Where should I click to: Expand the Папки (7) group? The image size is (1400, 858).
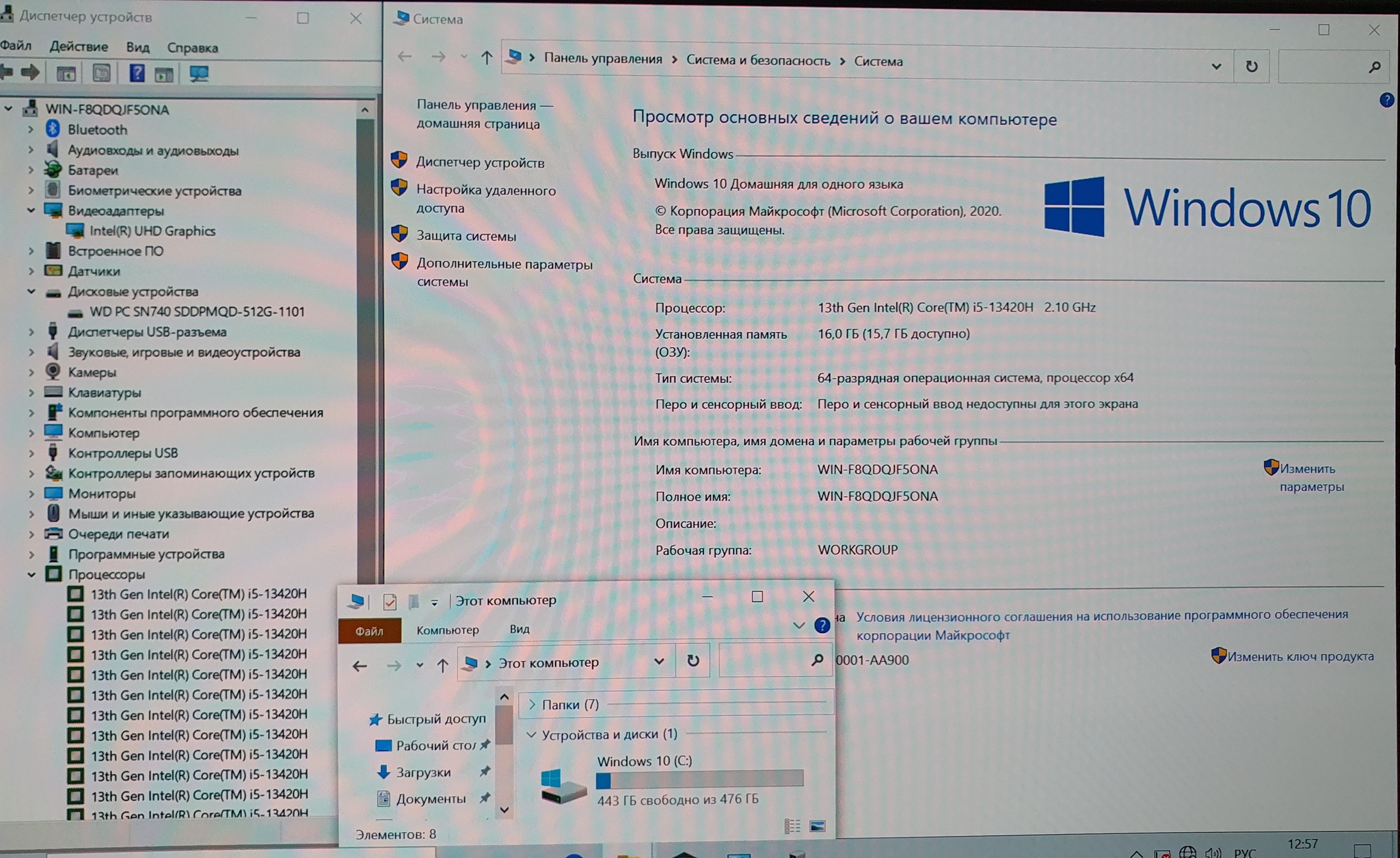pyautogui.click(x=532, y=704)
